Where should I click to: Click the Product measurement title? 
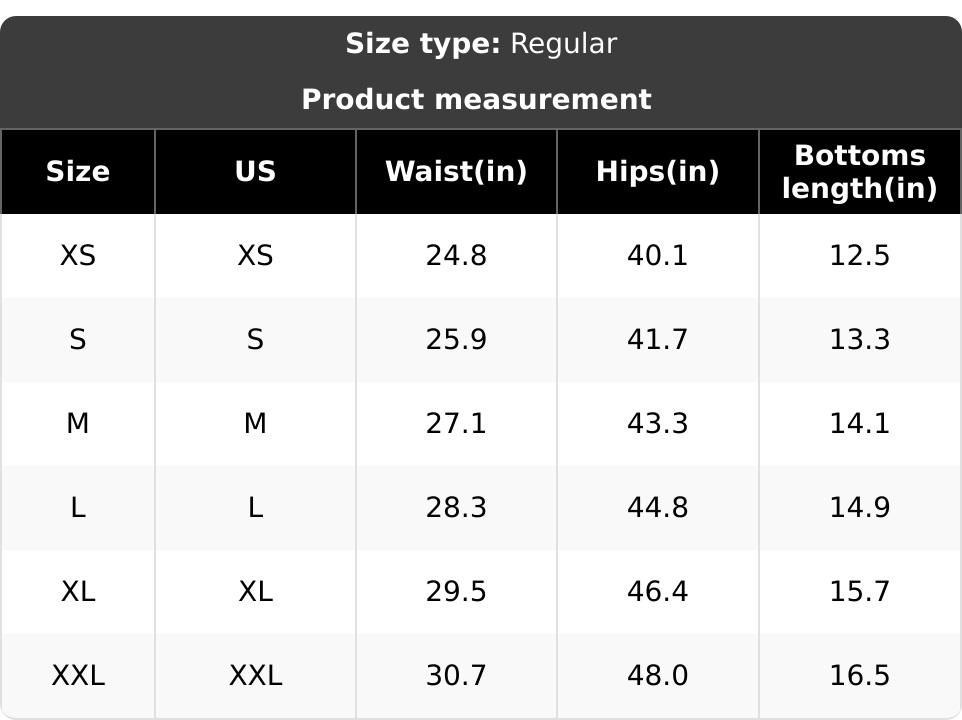pyautogui.click(x=476, y=100)
